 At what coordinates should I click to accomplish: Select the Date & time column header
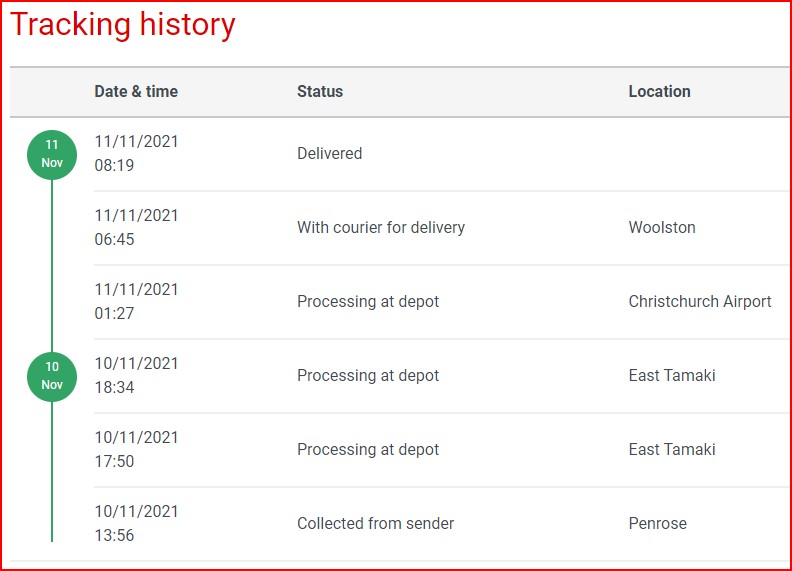pos(136,91)
